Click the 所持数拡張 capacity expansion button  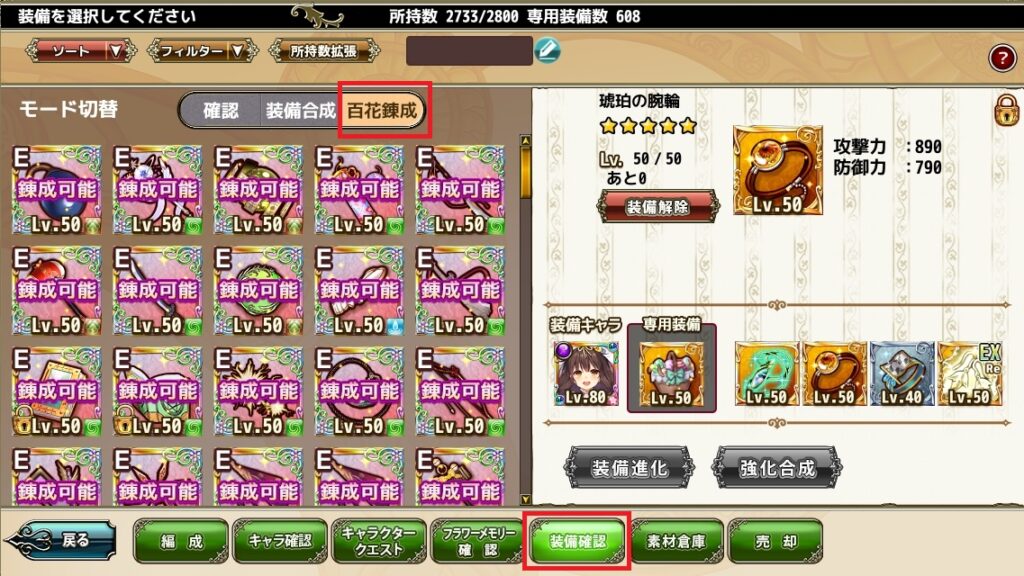click(325, 51)
